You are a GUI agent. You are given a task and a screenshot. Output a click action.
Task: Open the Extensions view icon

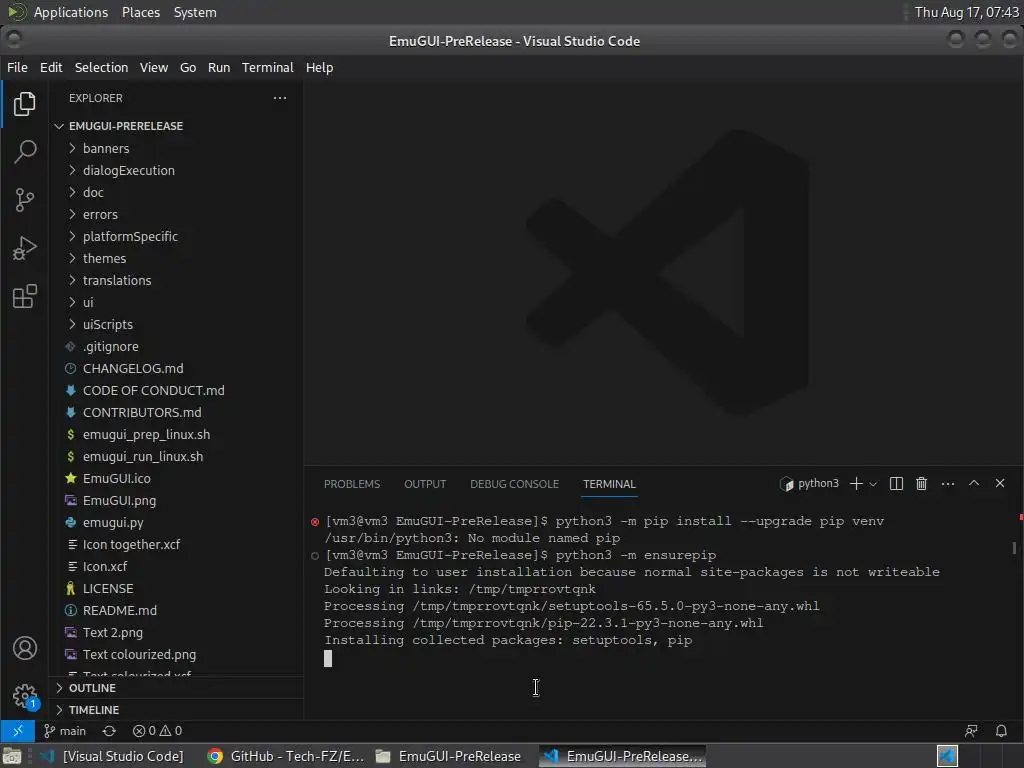pyautogui.click(x=25, y=296)
